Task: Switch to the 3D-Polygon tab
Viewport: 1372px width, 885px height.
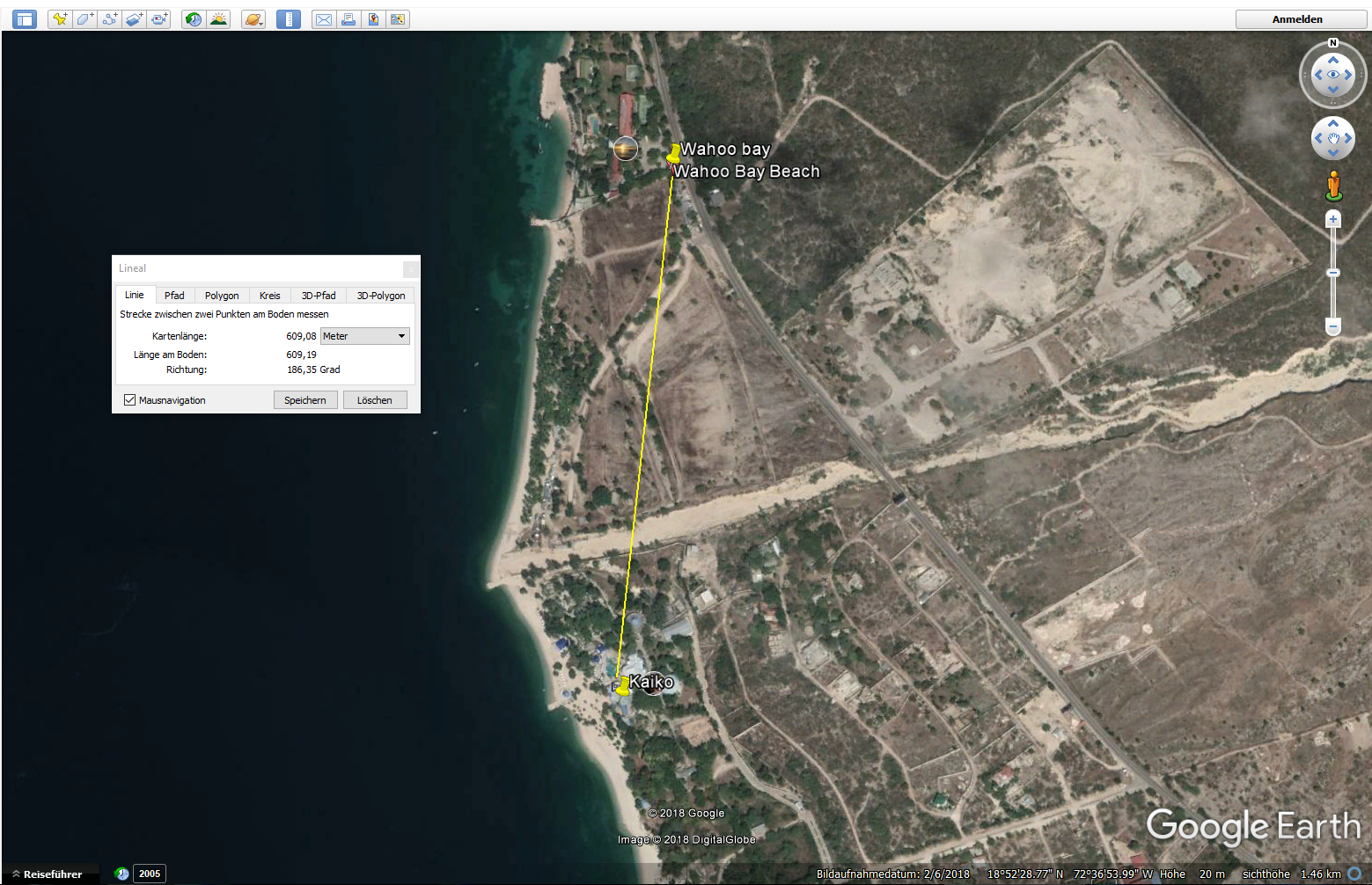Action: pos(381,296)
